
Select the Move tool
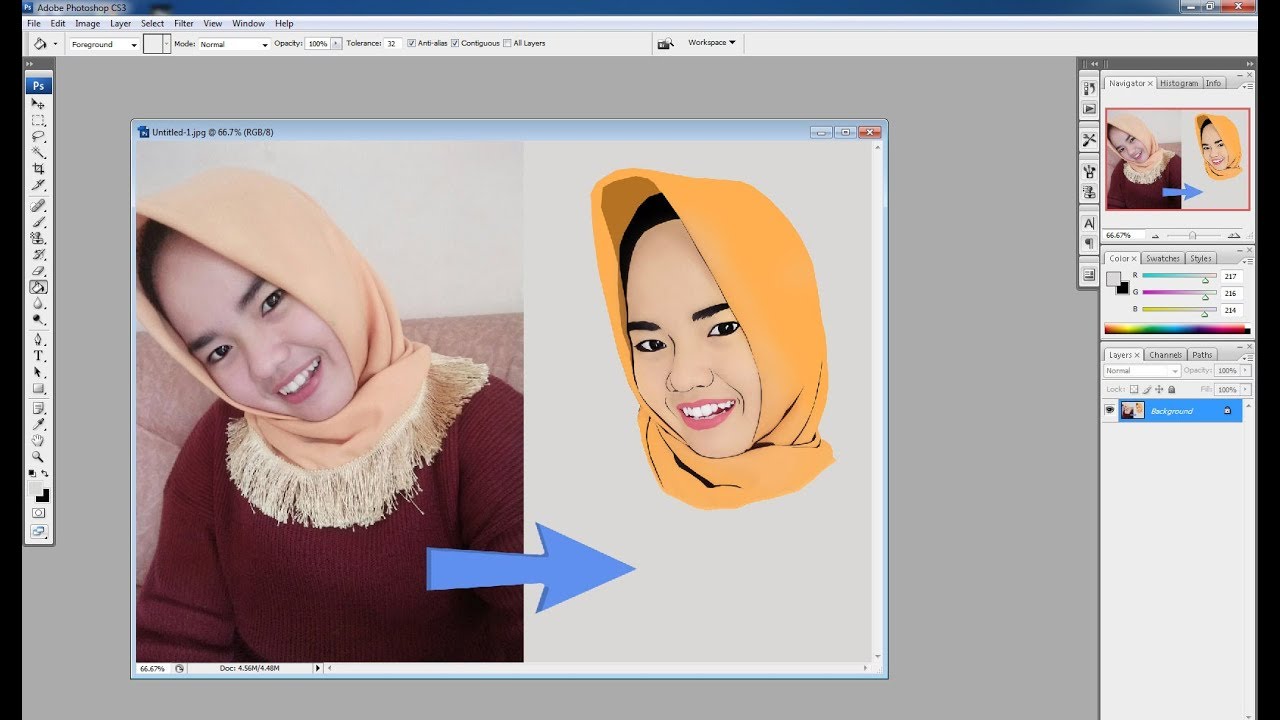(x=38, y=103)
